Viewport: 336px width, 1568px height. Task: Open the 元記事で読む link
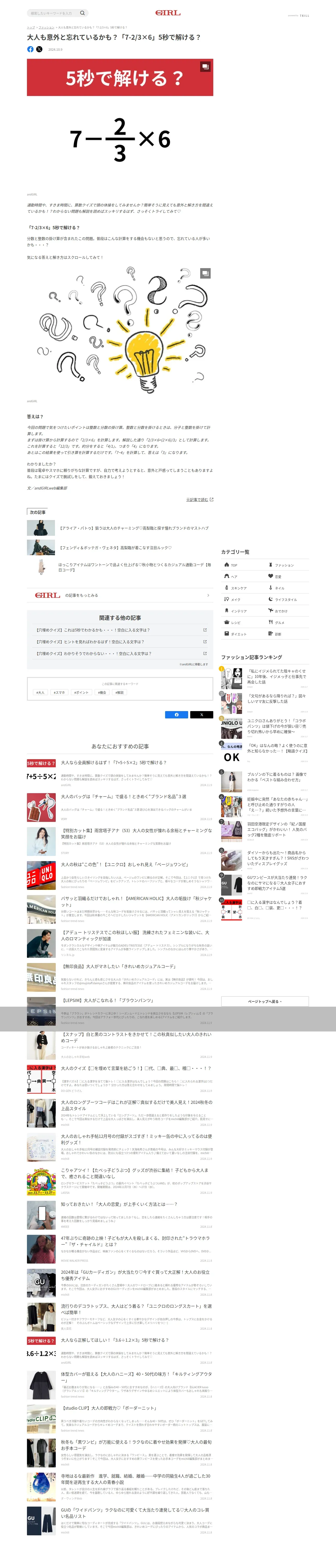point(199,500)
